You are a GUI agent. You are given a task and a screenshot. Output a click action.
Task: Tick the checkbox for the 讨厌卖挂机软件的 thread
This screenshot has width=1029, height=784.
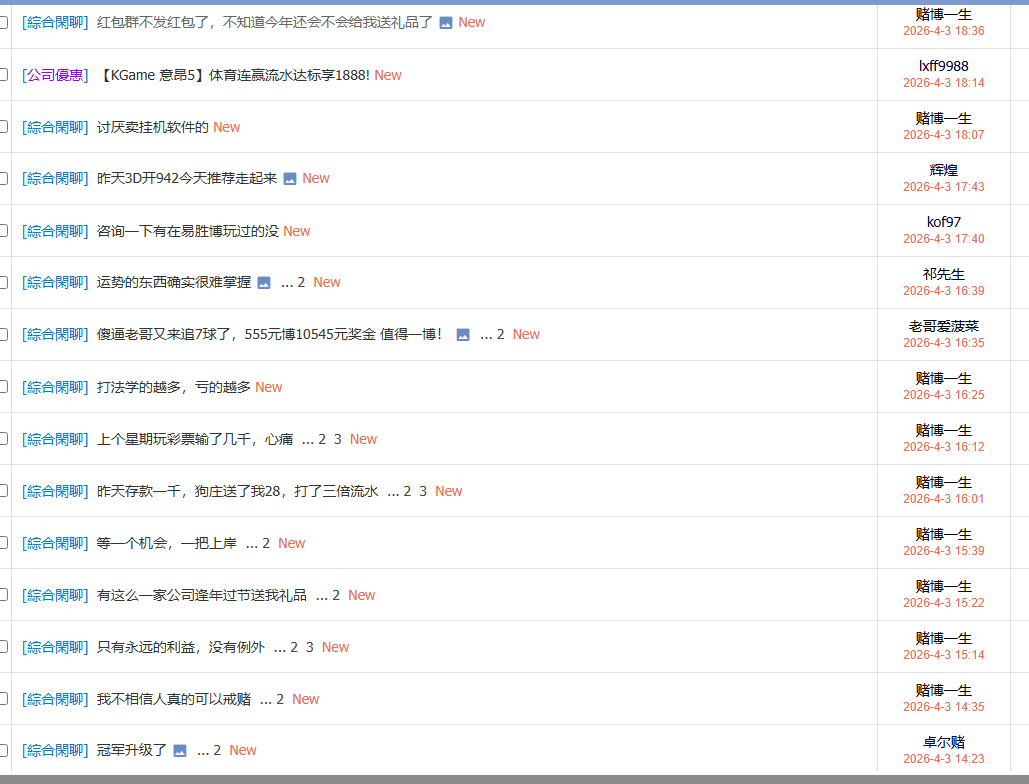click(x=3, y=127)
